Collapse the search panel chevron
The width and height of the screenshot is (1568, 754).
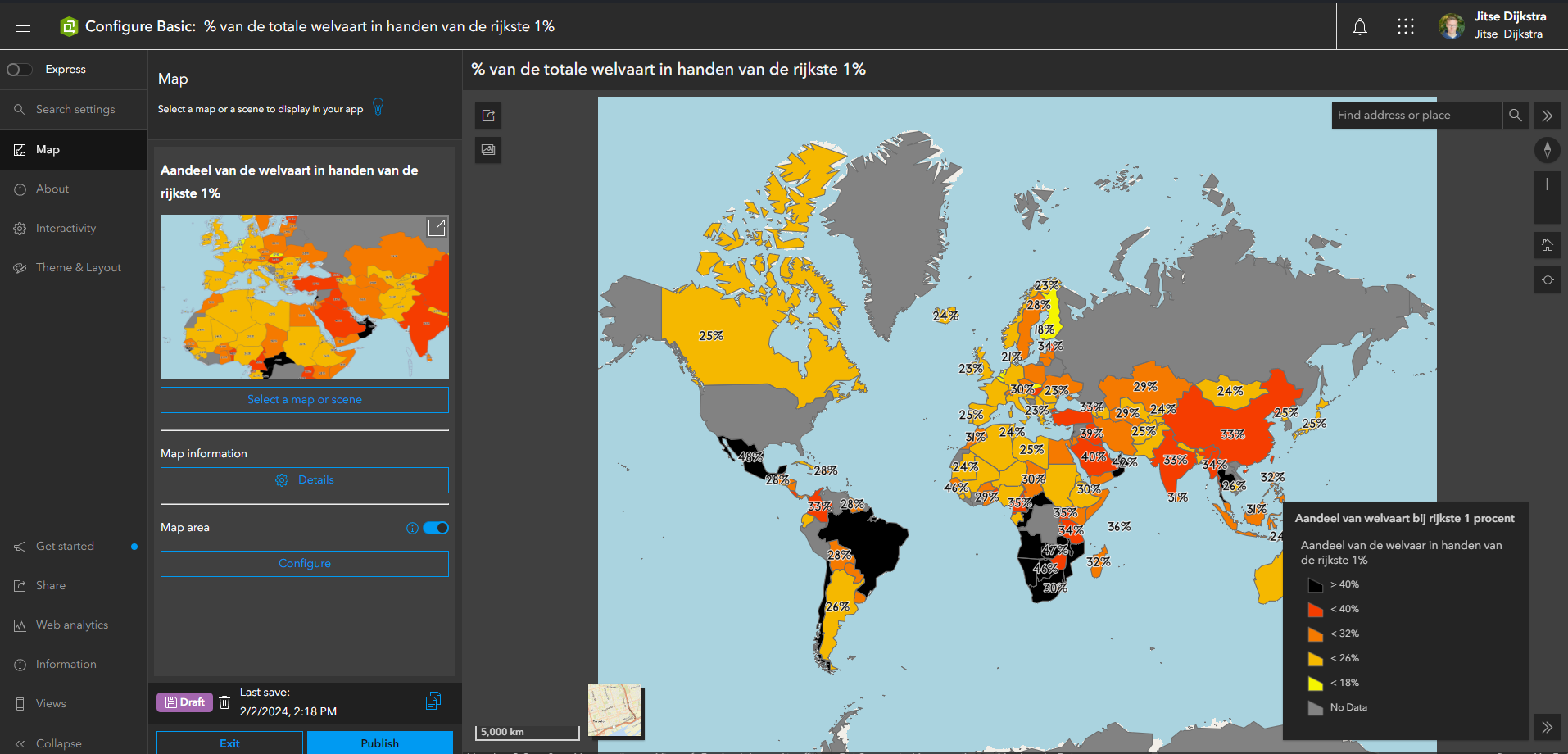1548,116
